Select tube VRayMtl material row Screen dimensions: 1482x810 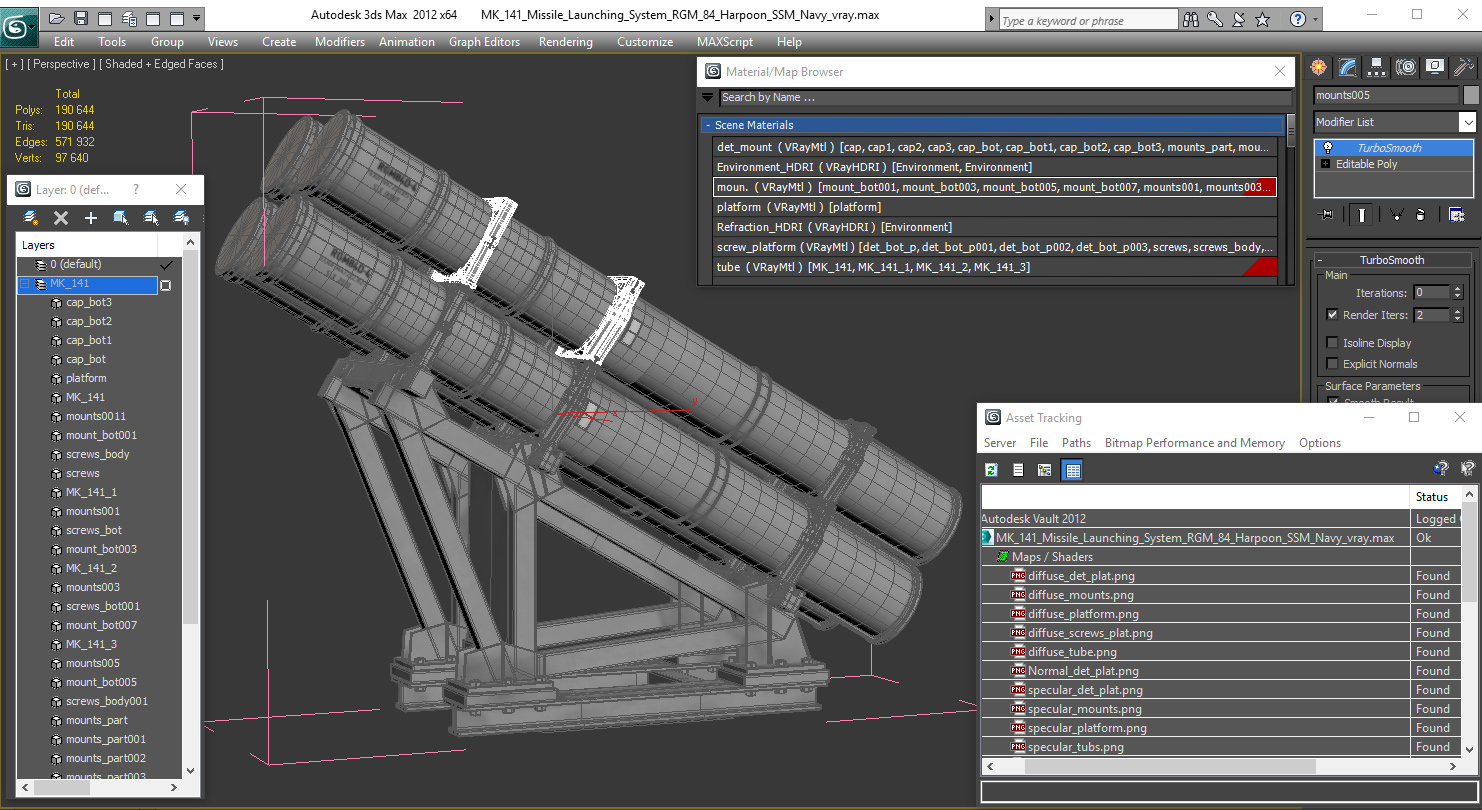pos(995,267)
